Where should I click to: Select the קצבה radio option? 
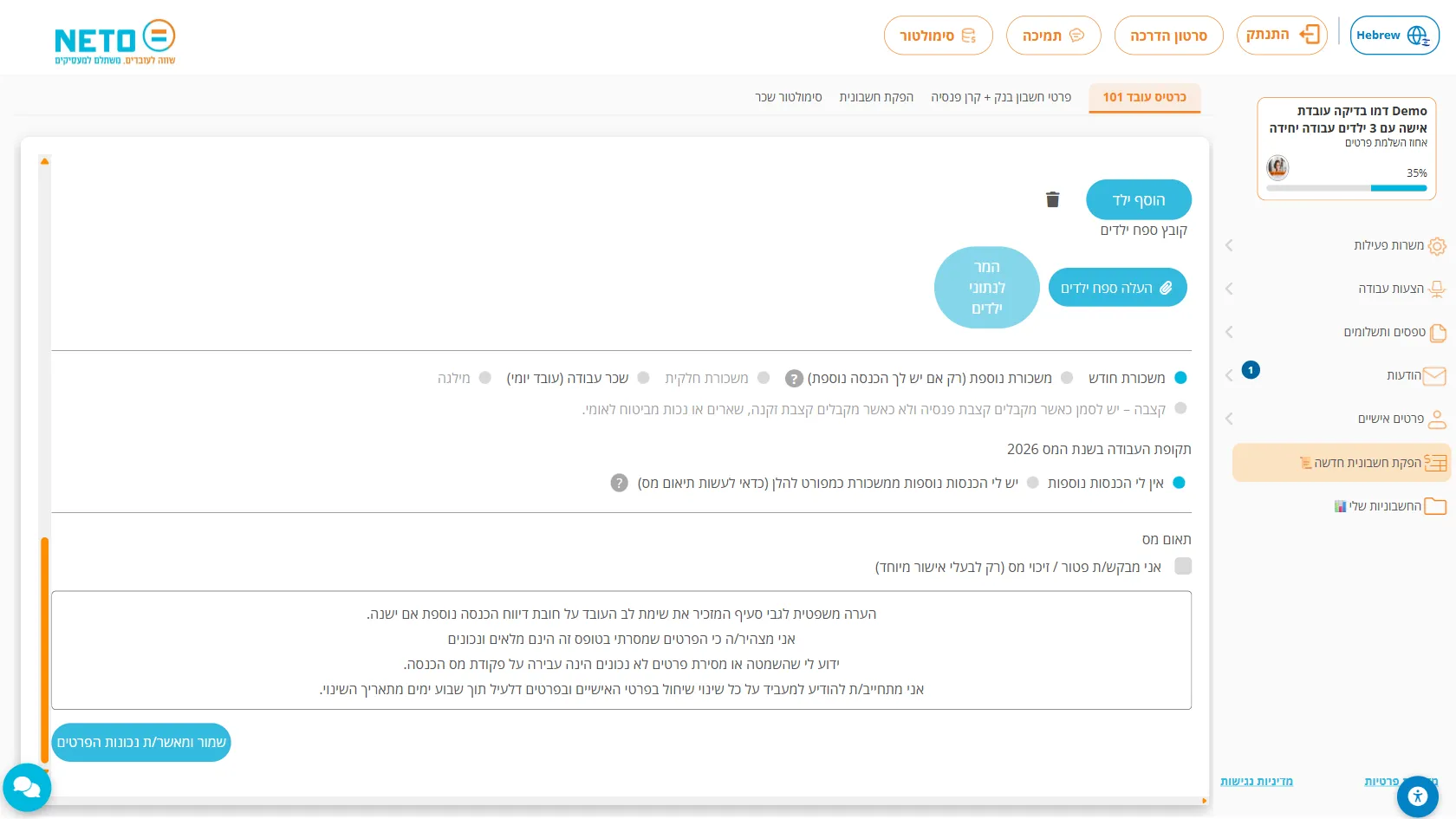[1180, 408]
